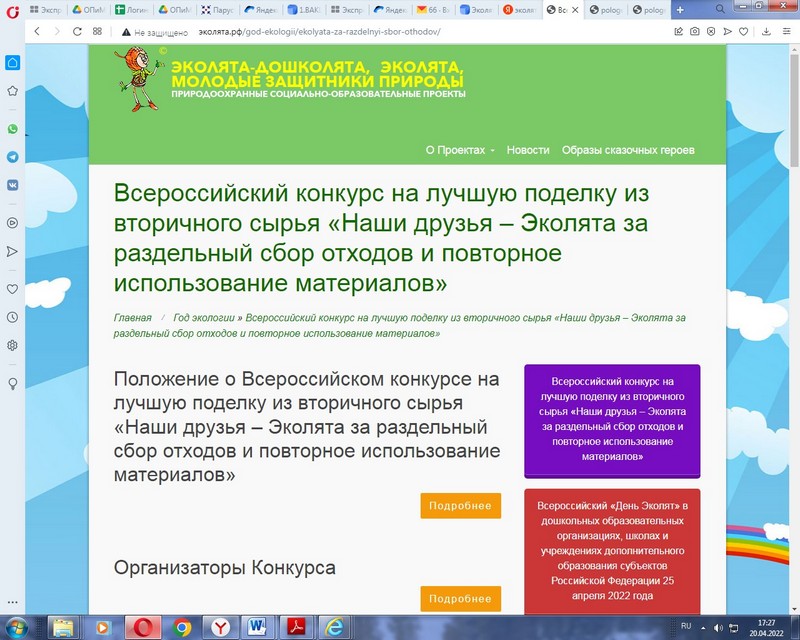
Task: Click the browser Back arrow
Action: point(37,31)
